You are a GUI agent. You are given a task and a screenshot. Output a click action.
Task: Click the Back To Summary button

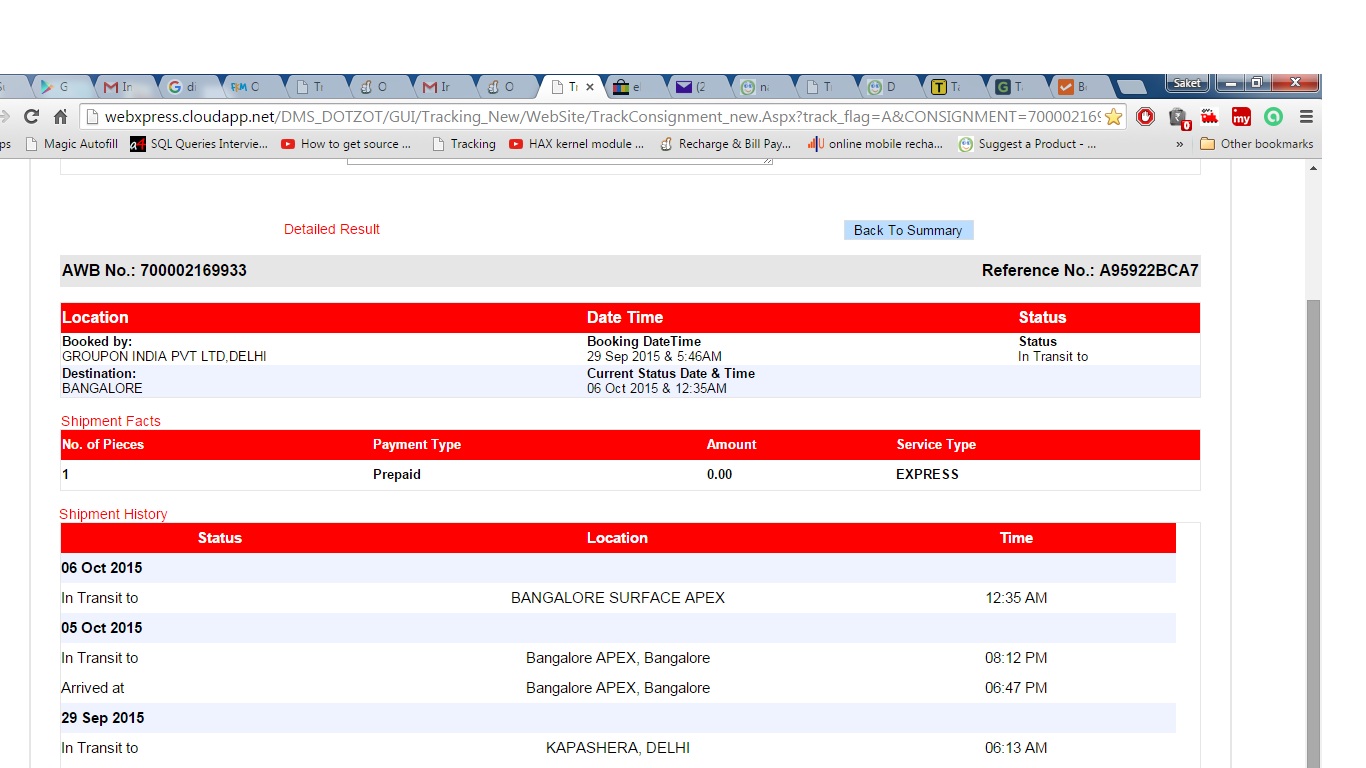tap(908, 230)
